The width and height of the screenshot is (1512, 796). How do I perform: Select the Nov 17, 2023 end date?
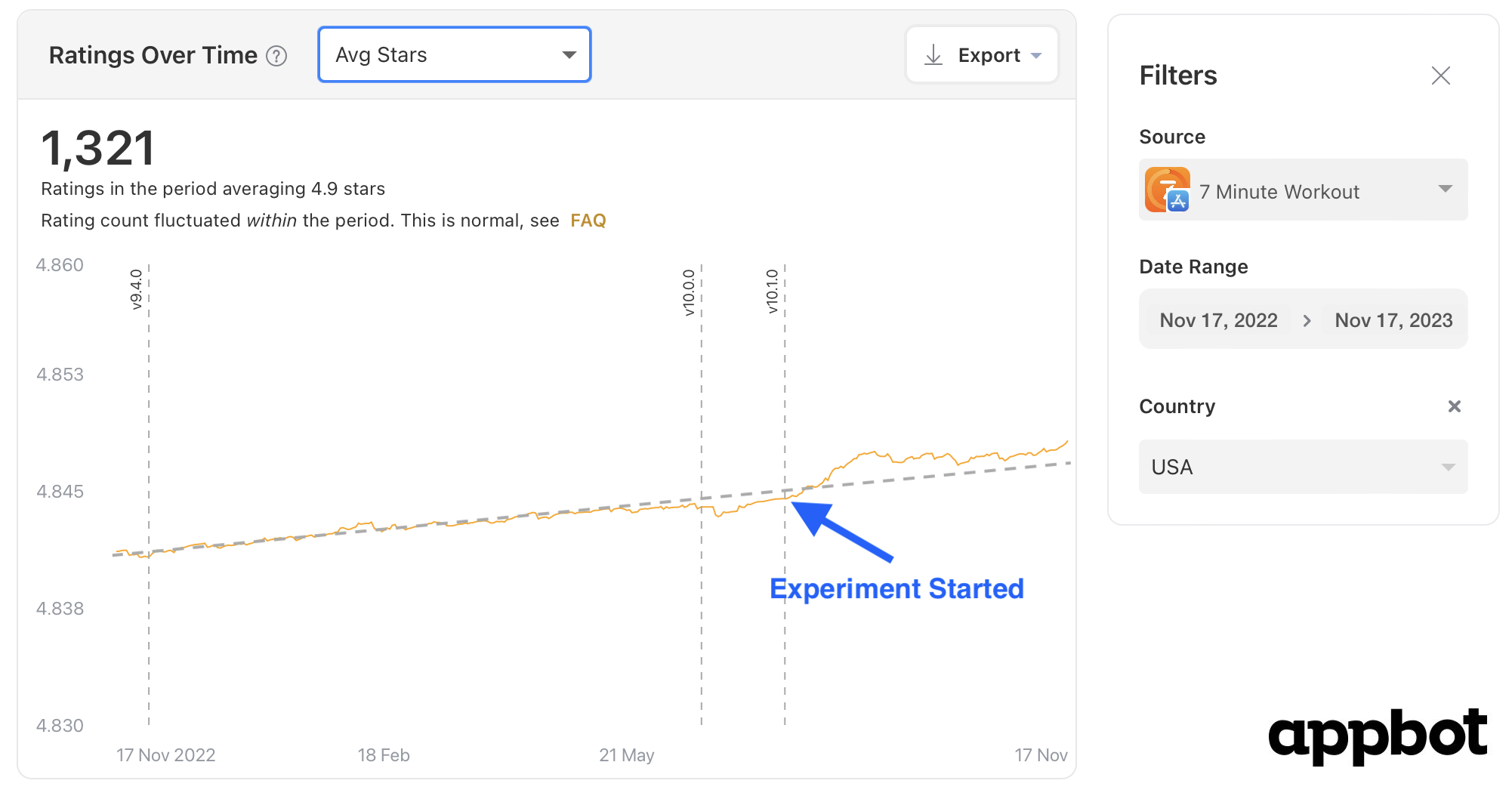[1393, 320]
